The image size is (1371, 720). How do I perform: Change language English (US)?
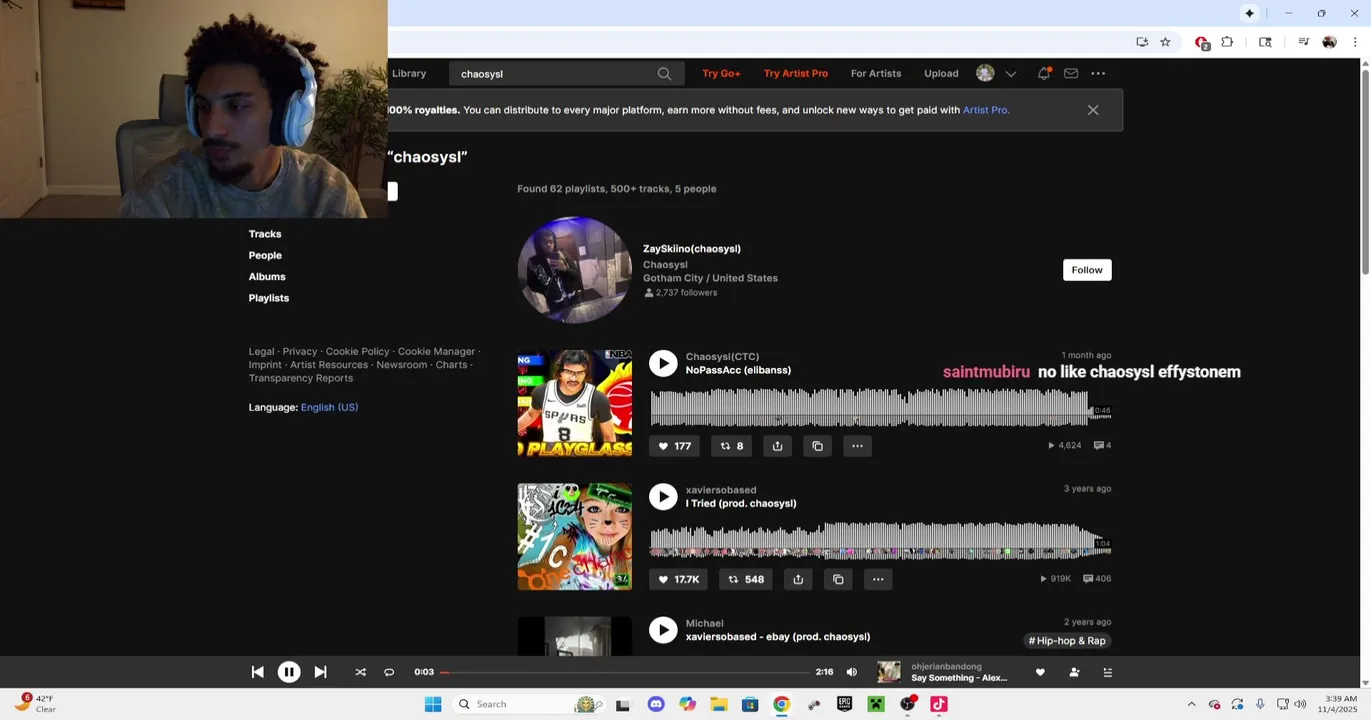pyautogui.click(x=329, y=407)
